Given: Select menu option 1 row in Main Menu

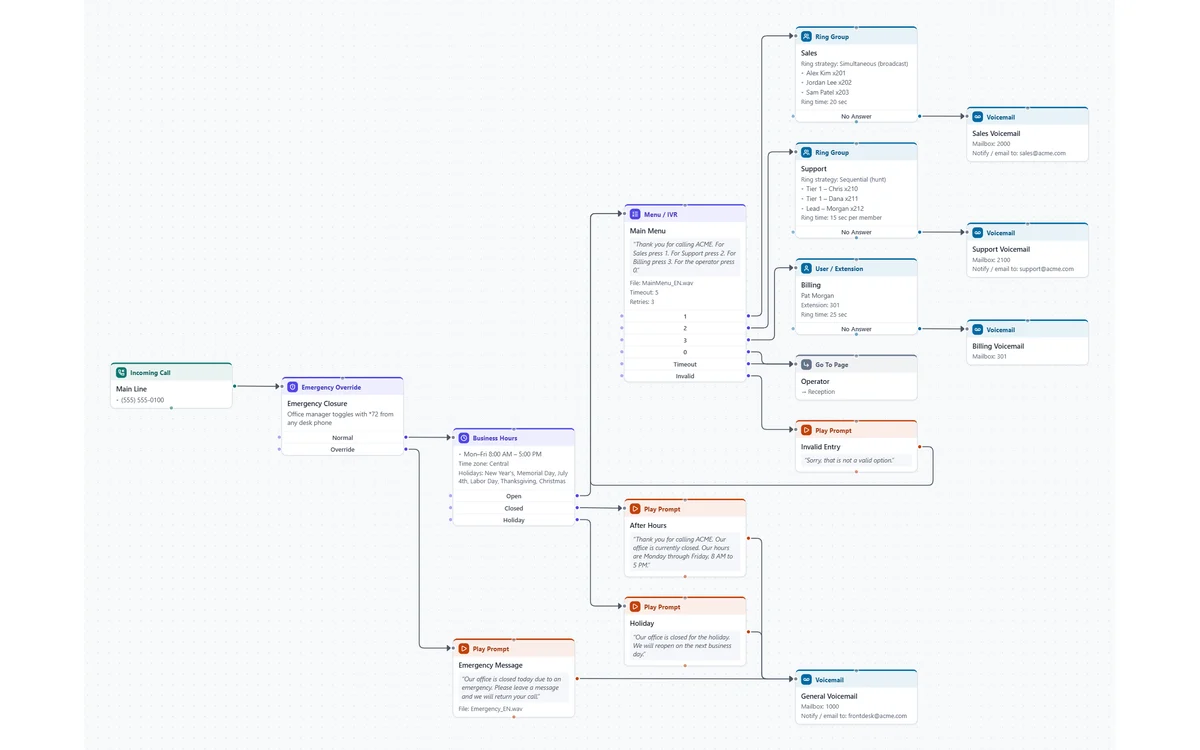Looking at the screenshot, I should pyautogui.click(x=685, y=316).
